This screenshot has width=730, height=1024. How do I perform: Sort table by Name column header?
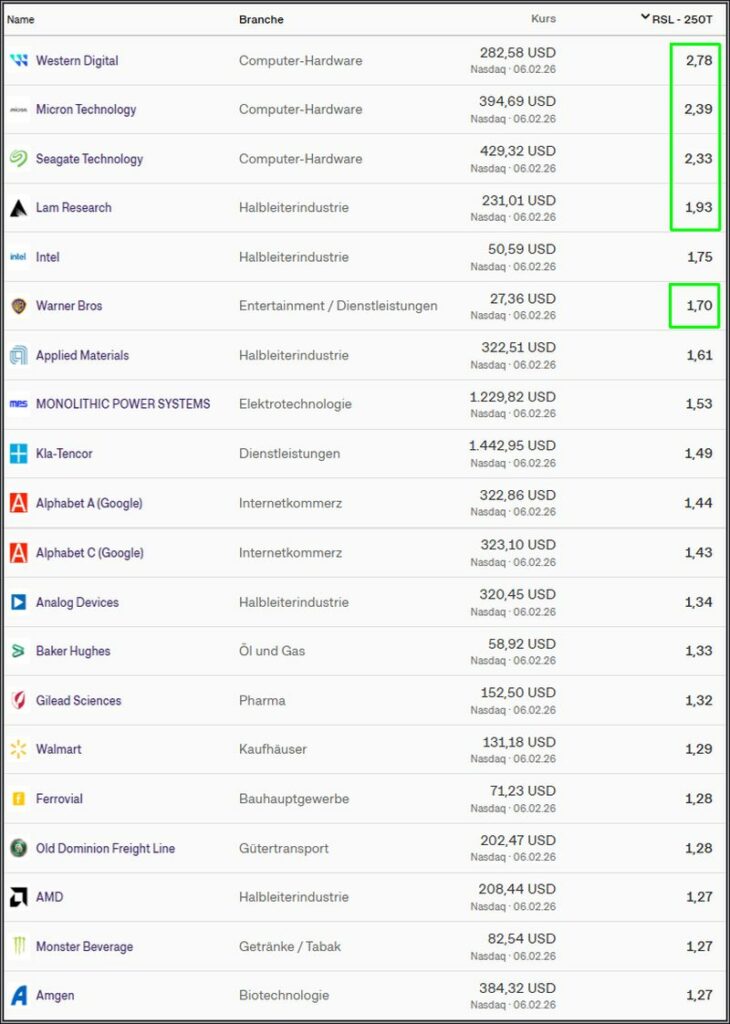[21, 19]
